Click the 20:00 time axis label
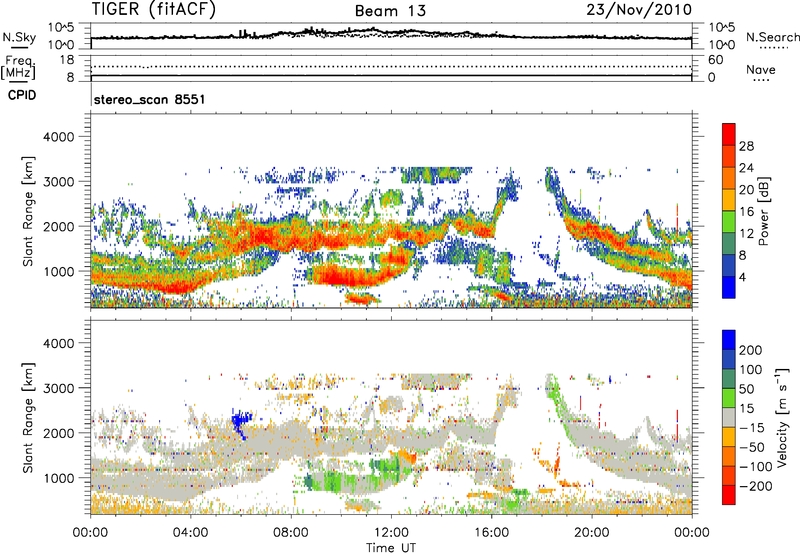The height and width of the screenshot is (554, 800). 591,533
